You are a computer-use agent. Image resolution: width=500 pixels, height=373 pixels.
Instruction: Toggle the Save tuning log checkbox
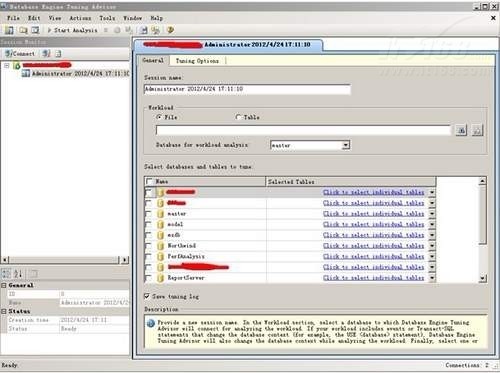(x=147, y=296)
